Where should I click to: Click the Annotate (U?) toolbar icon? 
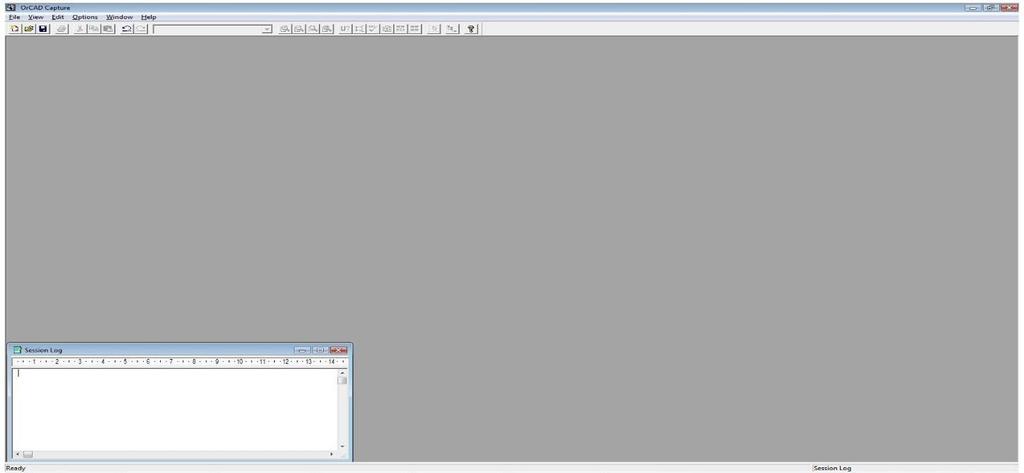click(x=345, y=29)
